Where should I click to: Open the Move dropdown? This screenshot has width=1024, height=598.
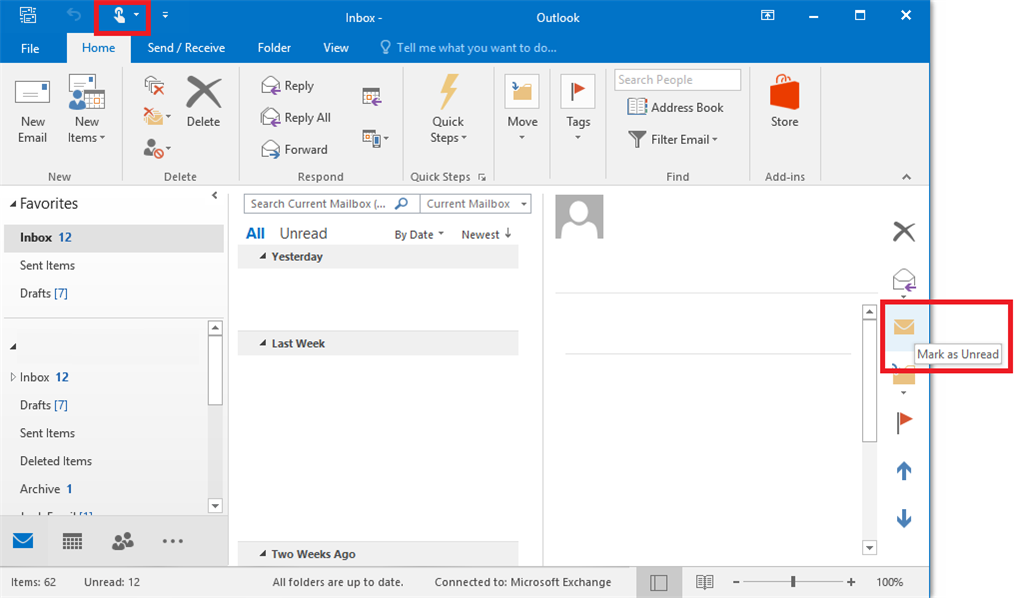pos(522,108)
